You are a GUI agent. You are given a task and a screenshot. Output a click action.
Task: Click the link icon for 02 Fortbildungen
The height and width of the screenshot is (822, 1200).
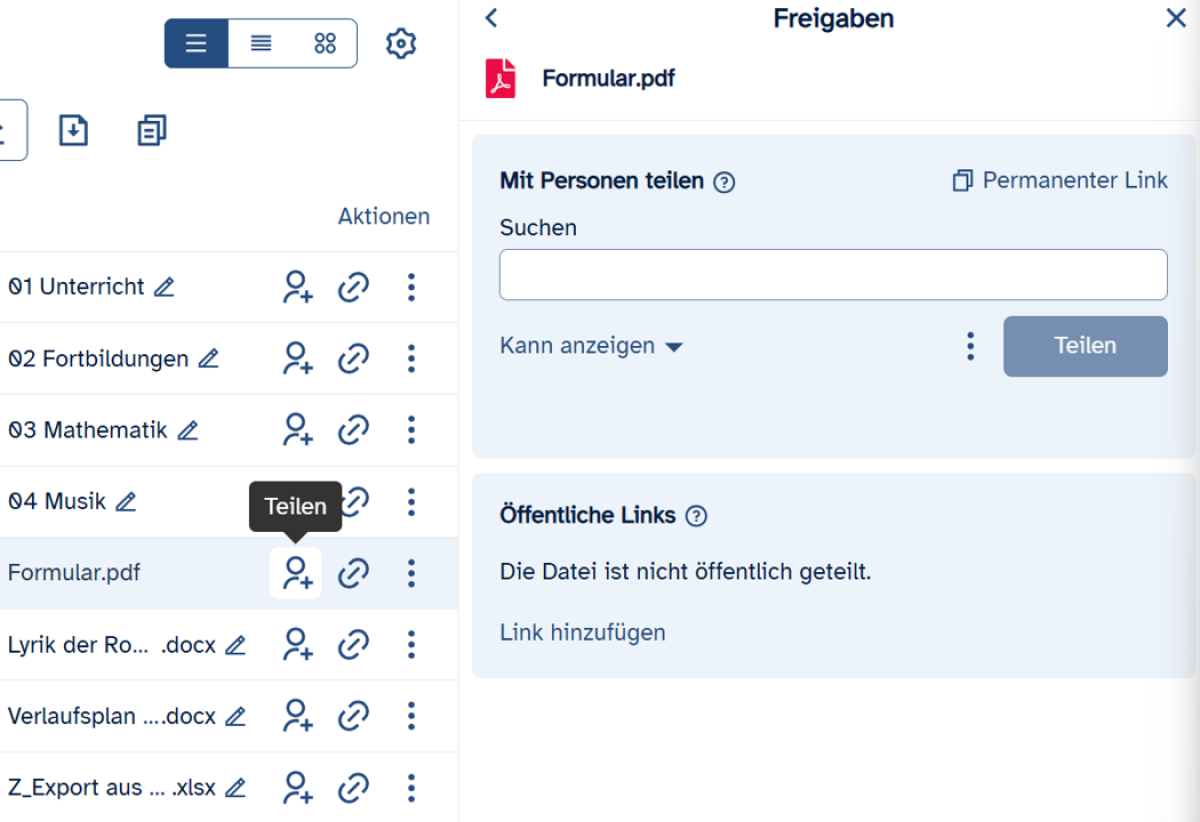(x=353, y=358)
